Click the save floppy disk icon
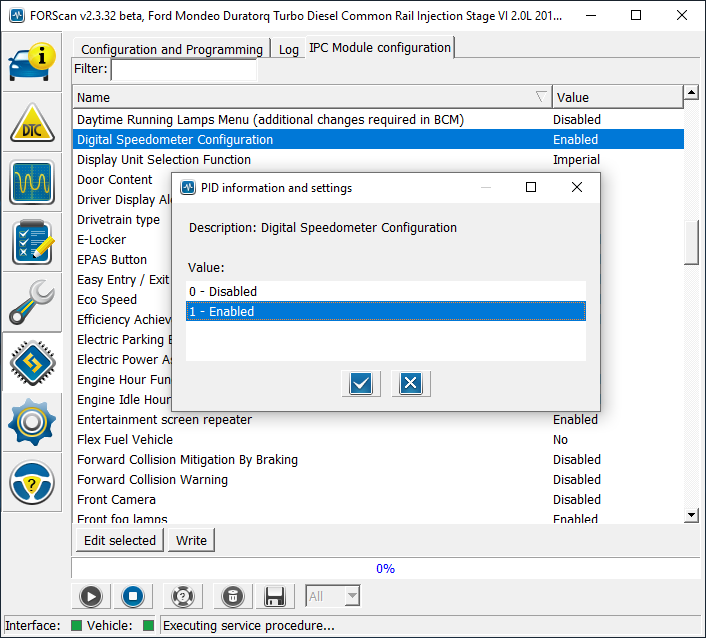Screen dimensions: 706x638 pos(275,597)
